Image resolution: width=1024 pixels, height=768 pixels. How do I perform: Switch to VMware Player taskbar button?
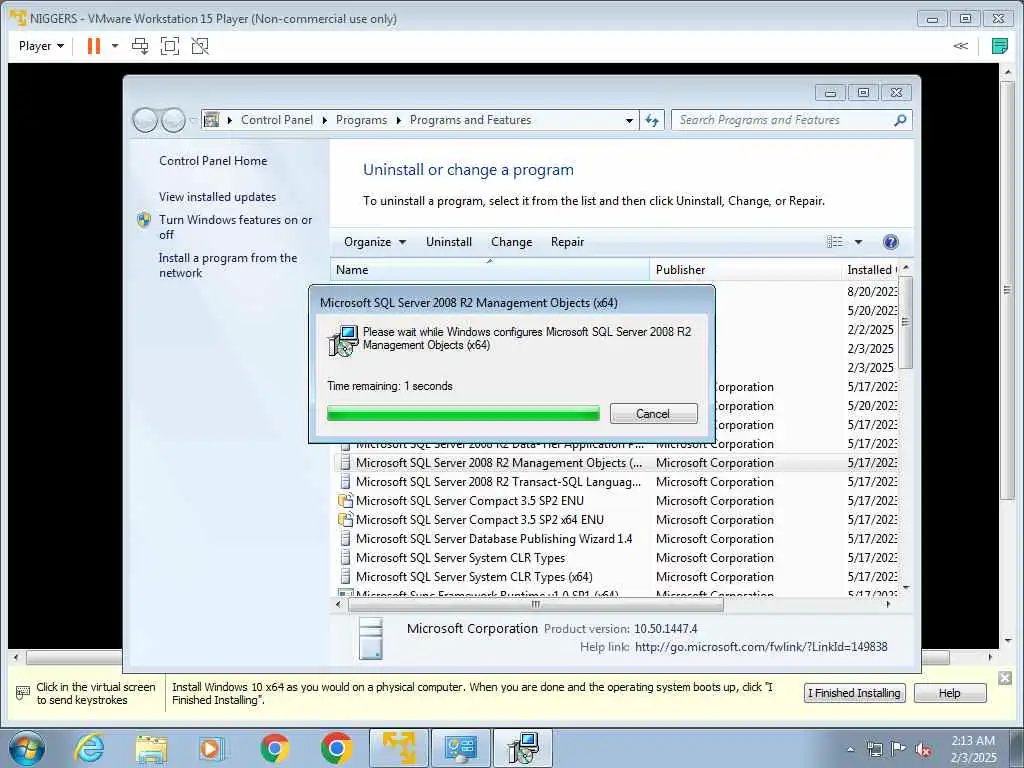pos(399,748)
